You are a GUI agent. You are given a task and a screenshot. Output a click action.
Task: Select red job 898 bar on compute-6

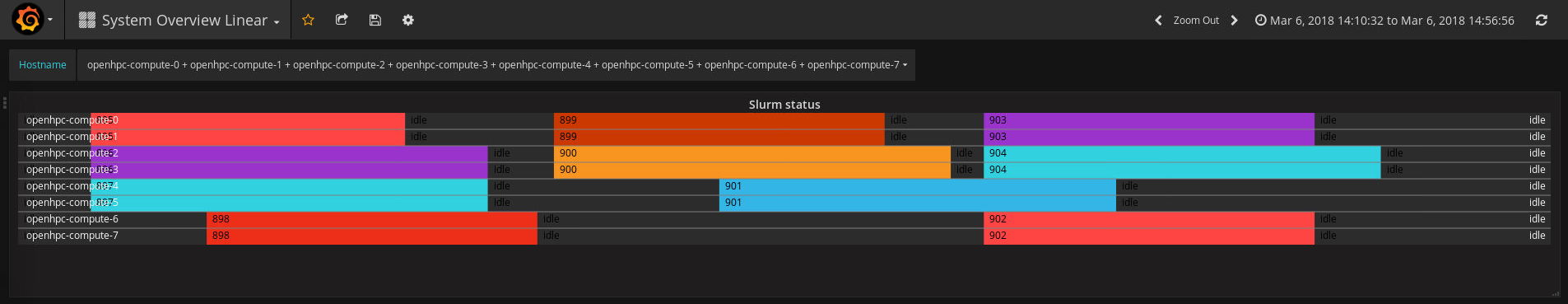[x=372, y=219]
